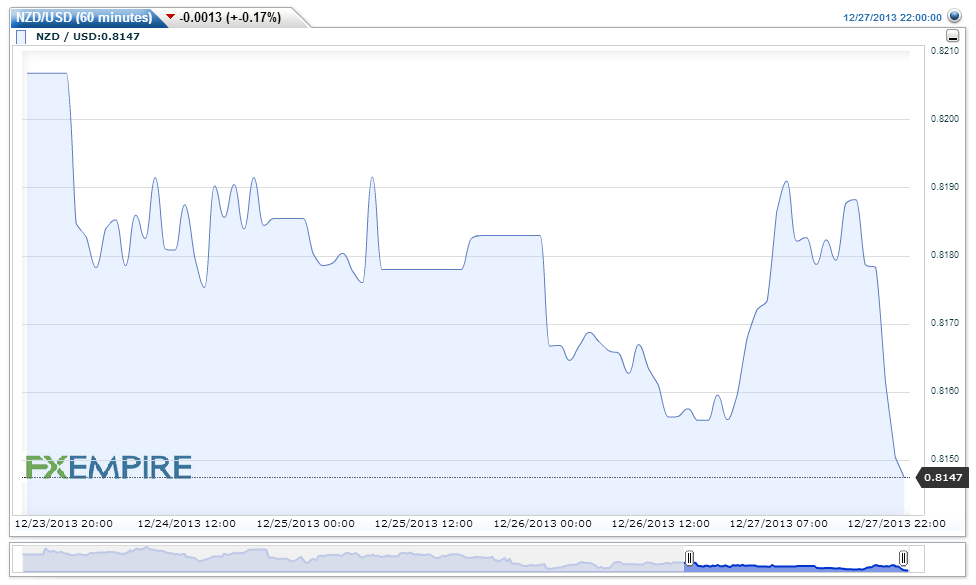Click the -0.0013 (+-0.17%) change value
The height and width of the screenshot is (585, 976).
click(230, 17)
